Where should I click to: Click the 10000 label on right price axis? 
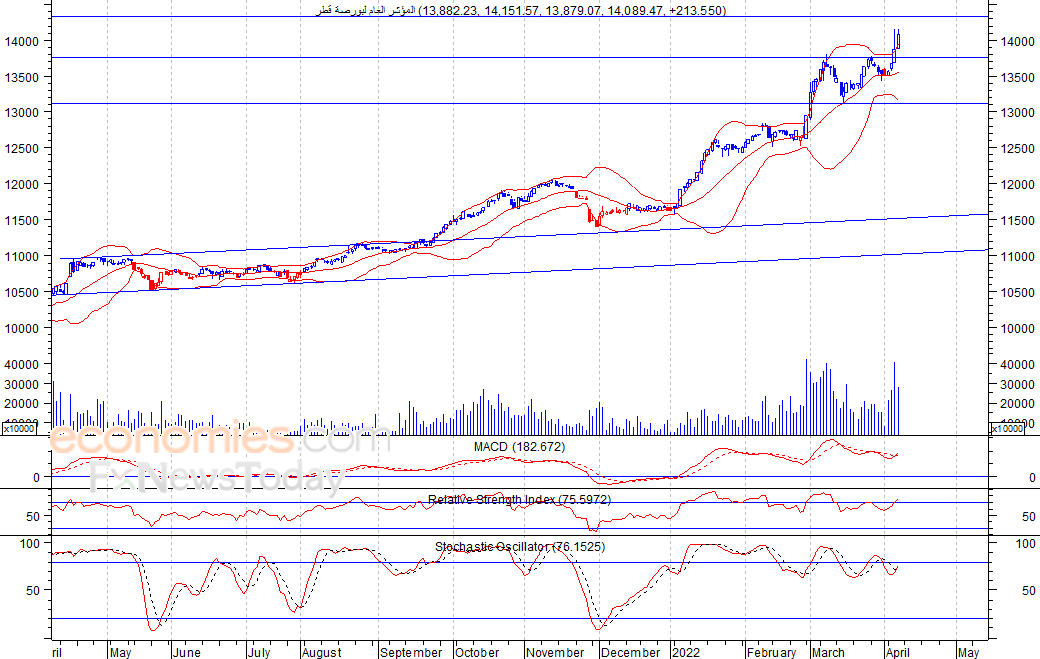[1017, 328]
